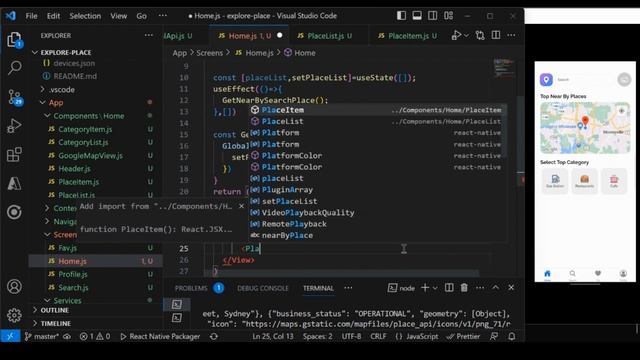
Task: Click master branch in status bar
Action: coord(41,336)
